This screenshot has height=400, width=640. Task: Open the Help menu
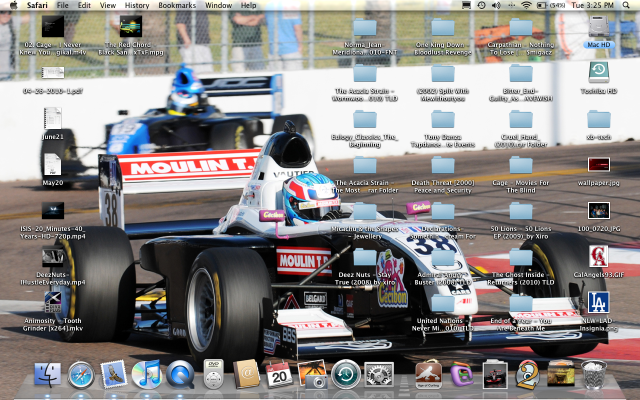coord(249,5)
